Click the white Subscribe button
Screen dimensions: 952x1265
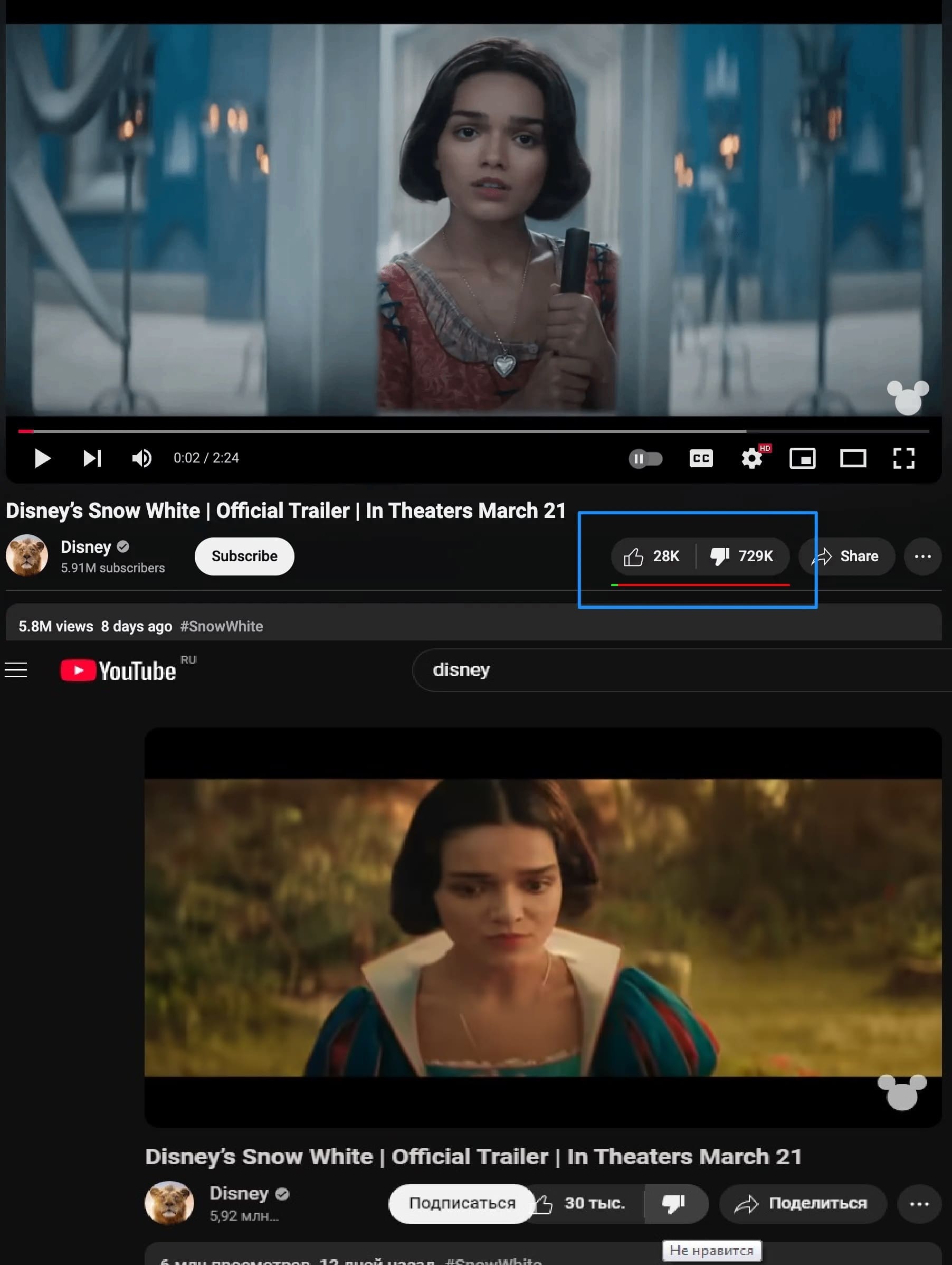point(244,556)
